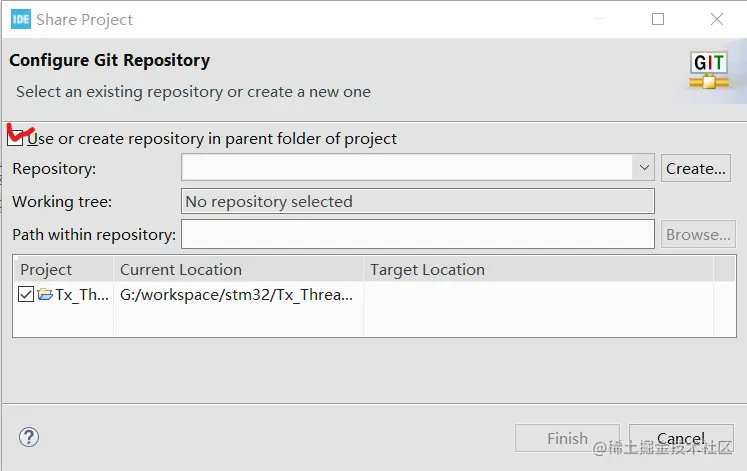The height and width of the screenshot is (471, 747).
Task: Uncheck the Tx_Th... project checkbox
Action: [x=26, y=295]
